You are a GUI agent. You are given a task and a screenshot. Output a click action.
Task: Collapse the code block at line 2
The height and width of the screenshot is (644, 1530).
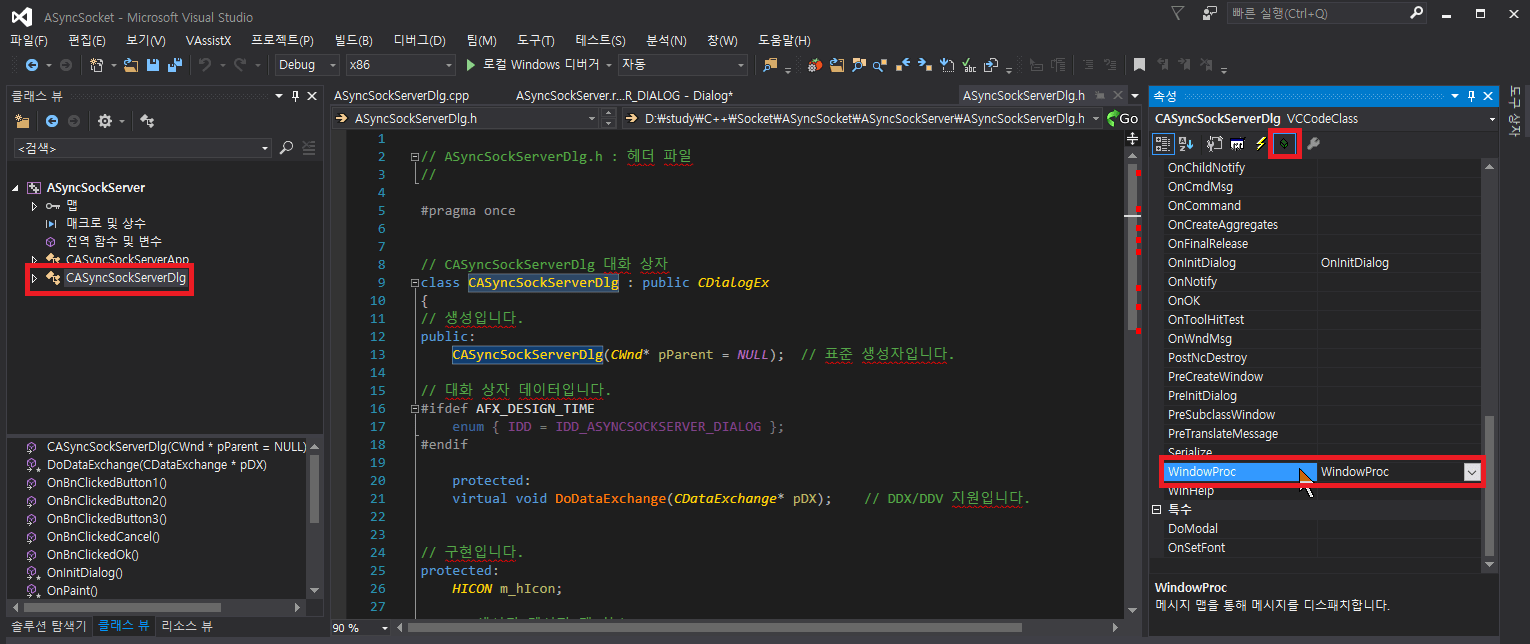click(415, 157)
